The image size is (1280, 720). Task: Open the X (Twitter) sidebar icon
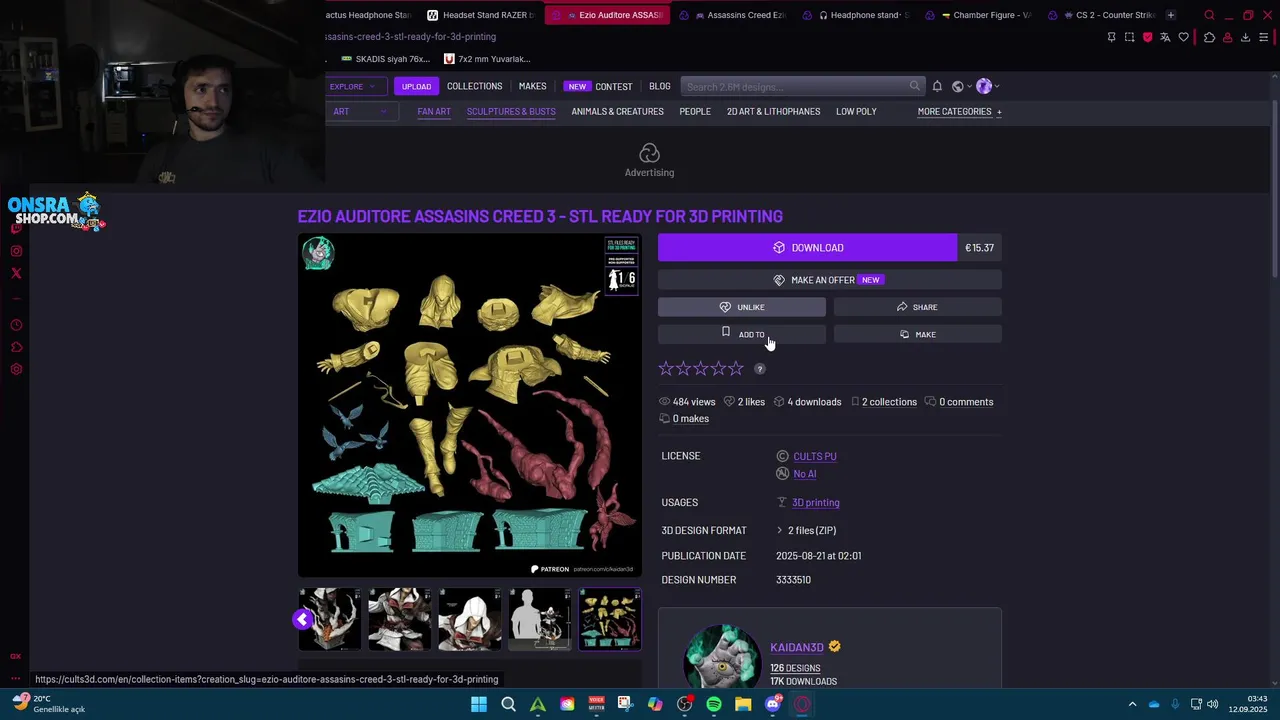16,273
